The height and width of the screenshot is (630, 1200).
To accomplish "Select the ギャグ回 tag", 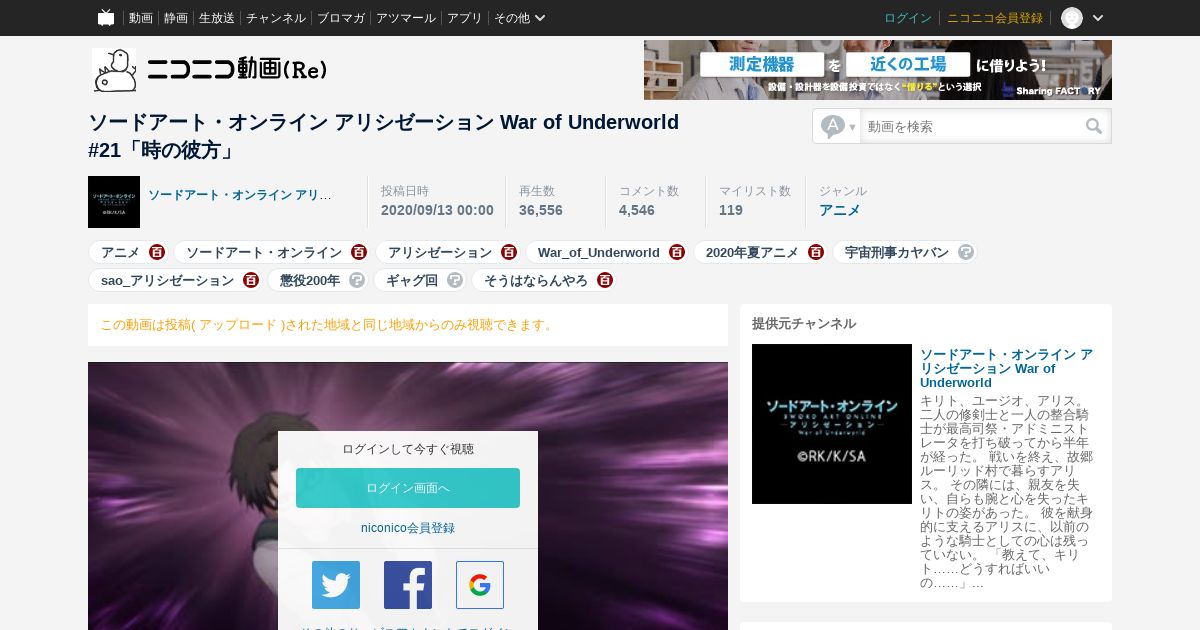I will pyautogui.click(x=412, y=280).
